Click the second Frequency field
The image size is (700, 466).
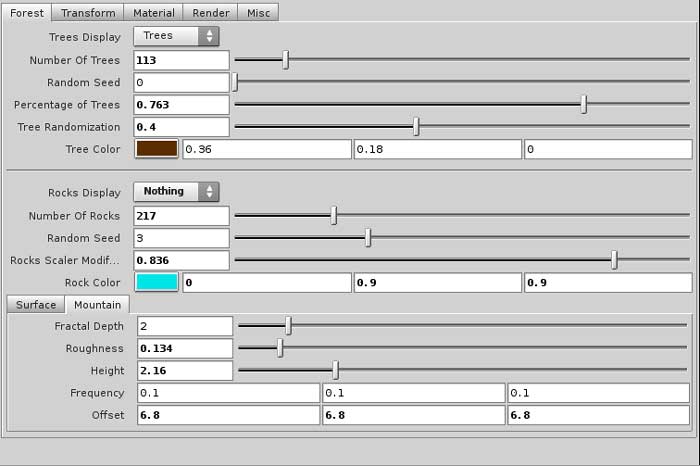pyautogui.click(x=414, y=393)
